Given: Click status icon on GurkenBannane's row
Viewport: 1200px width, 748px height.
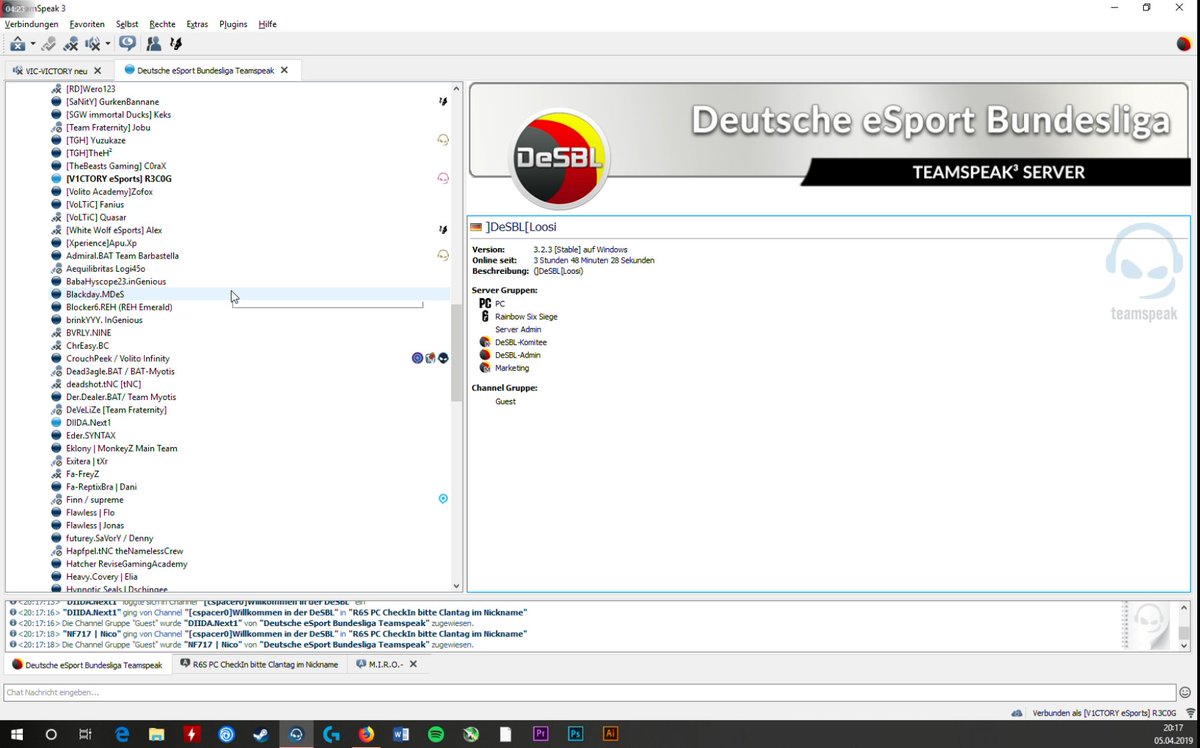Looking at the screenshot, I should point(443,102).
